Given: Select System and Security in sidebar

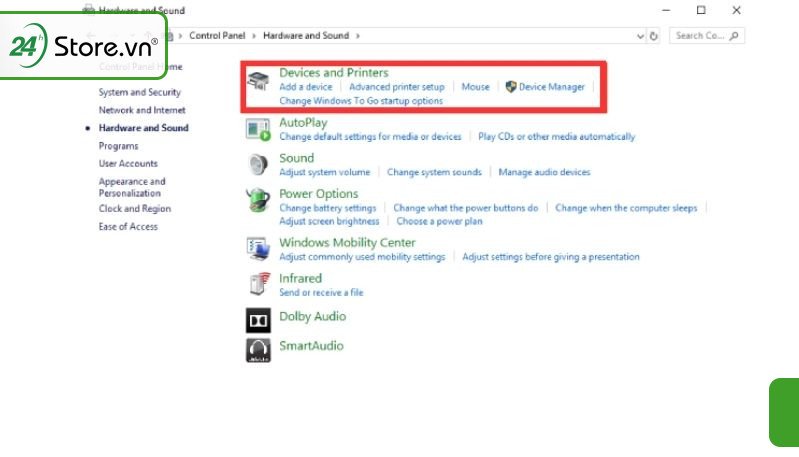Looking at the screenshot, I should point(139,92).
